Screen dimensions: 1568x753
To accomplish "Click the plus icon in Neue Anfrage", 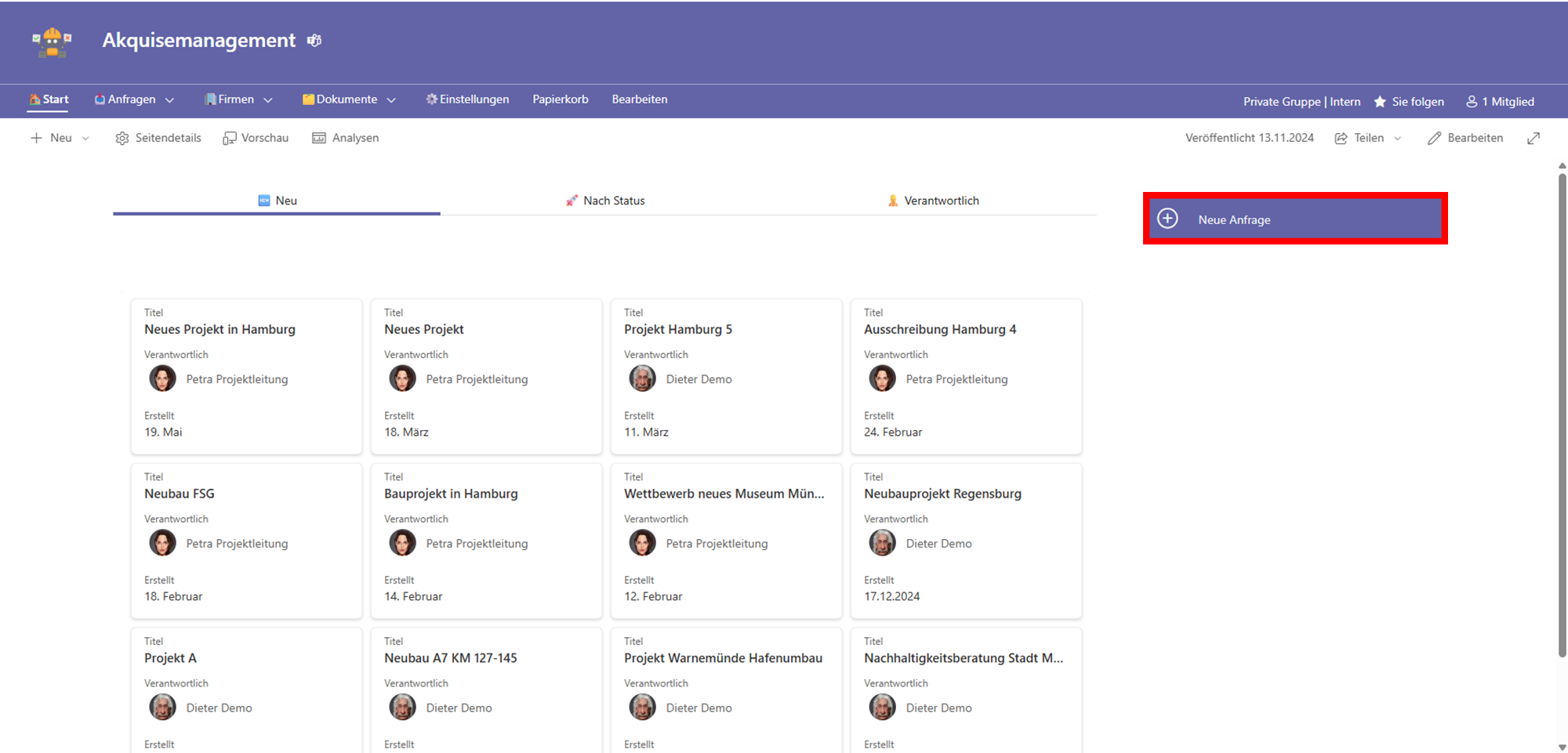I will (x=1167, y=219).
